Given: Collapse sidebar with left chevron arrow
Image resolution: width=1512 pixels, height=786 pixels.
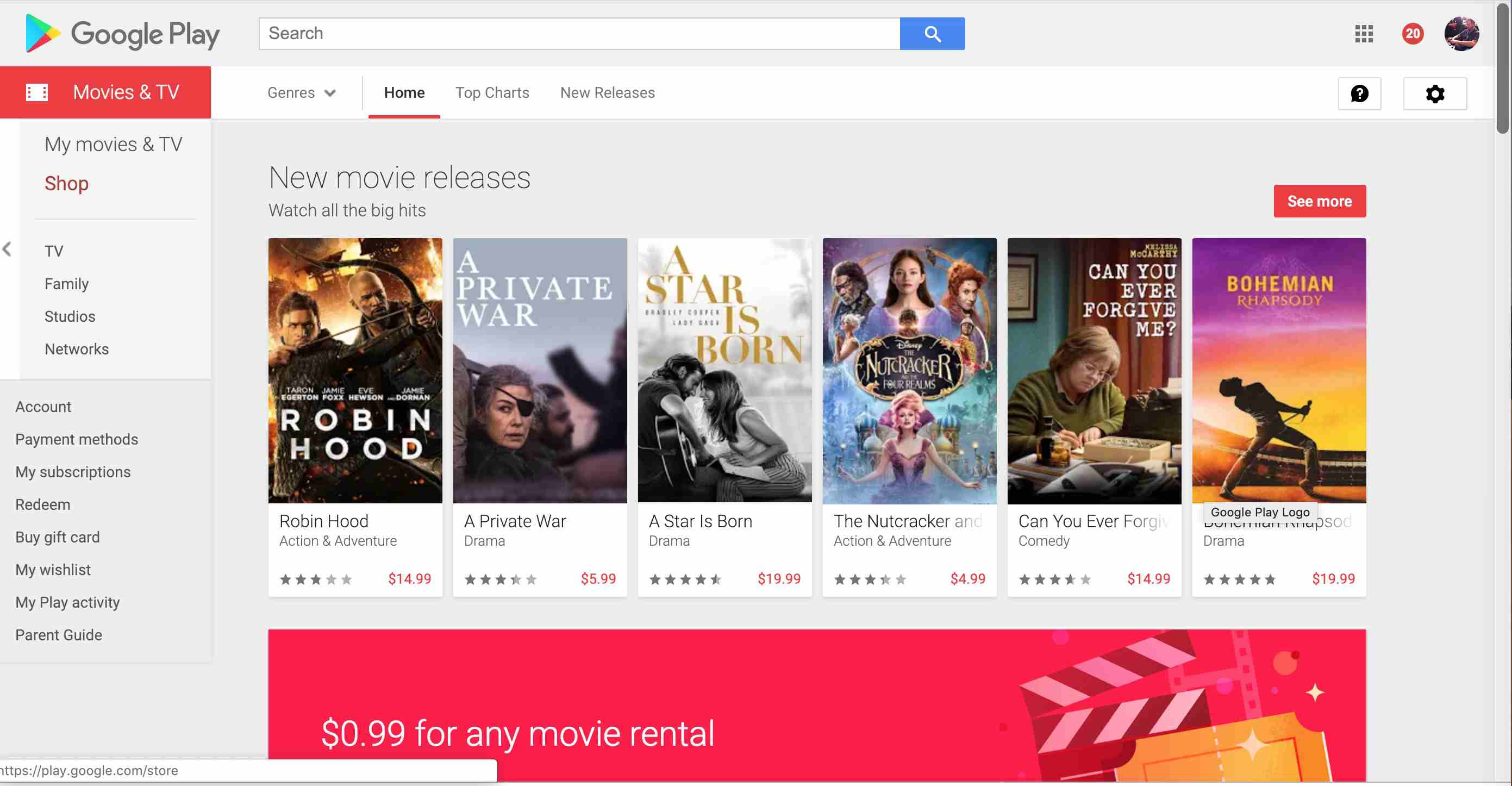Looking at the screenshot, I should click(x=7, y=249).
